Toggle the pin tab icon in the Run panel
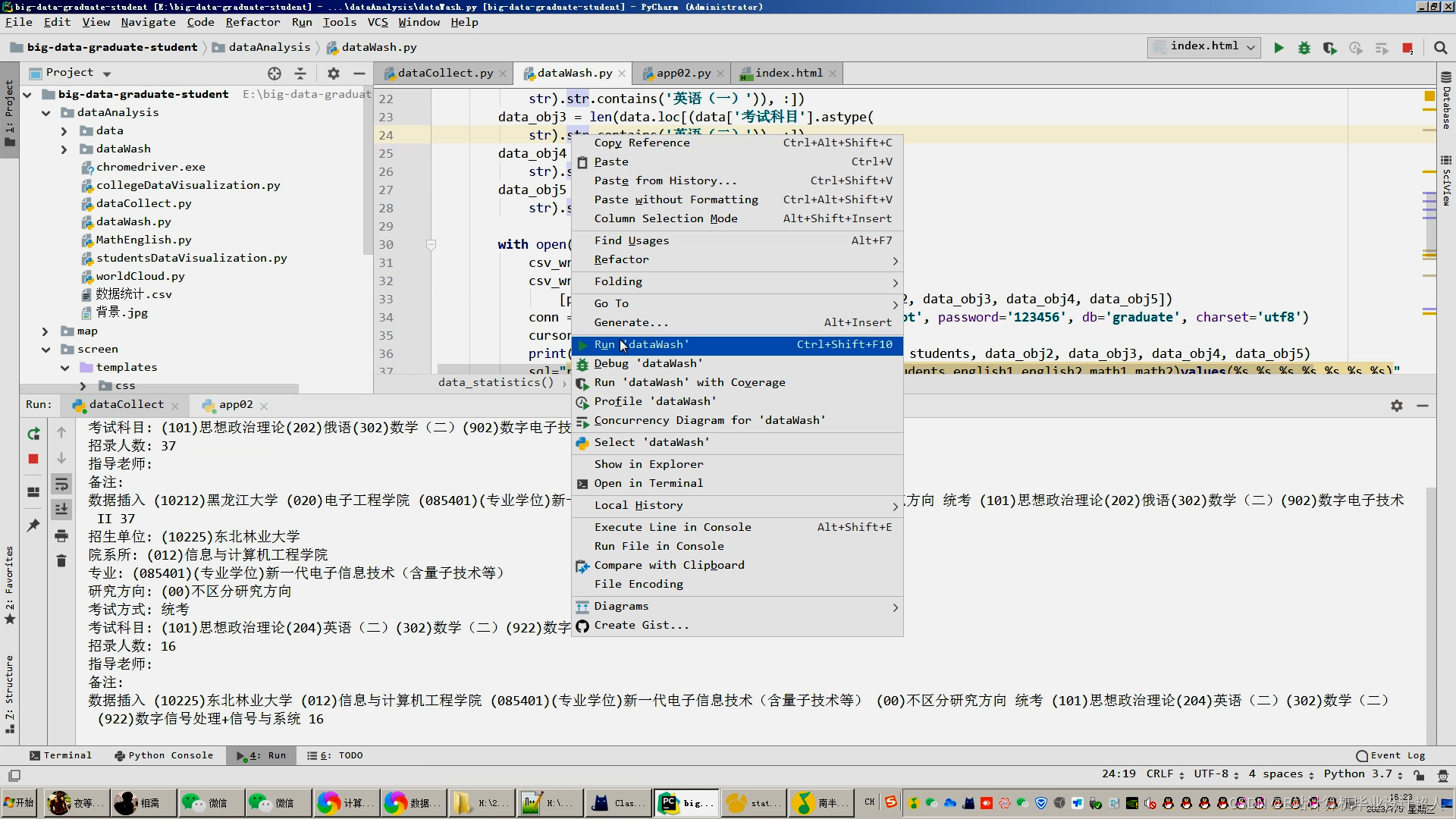This screenshot has width=1456, height=819. (x=33, y=525)
